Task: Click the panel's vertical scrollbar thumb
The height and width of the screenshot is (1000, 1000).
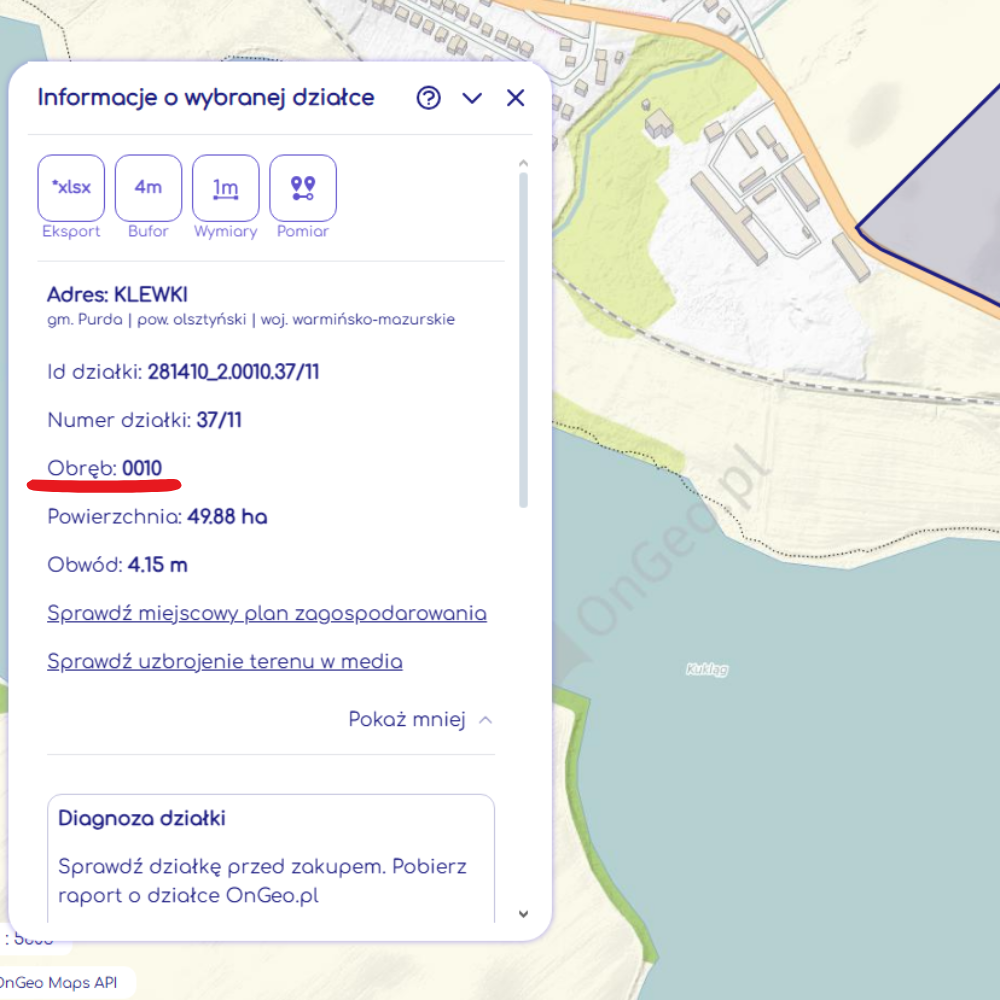Action: pos(523,340)
